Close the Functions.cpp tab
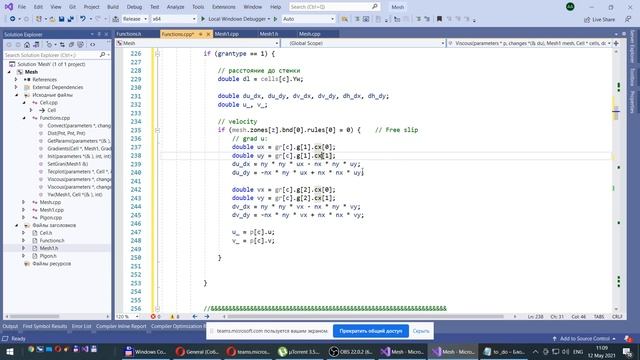640x360 pixels. (208, 34)
